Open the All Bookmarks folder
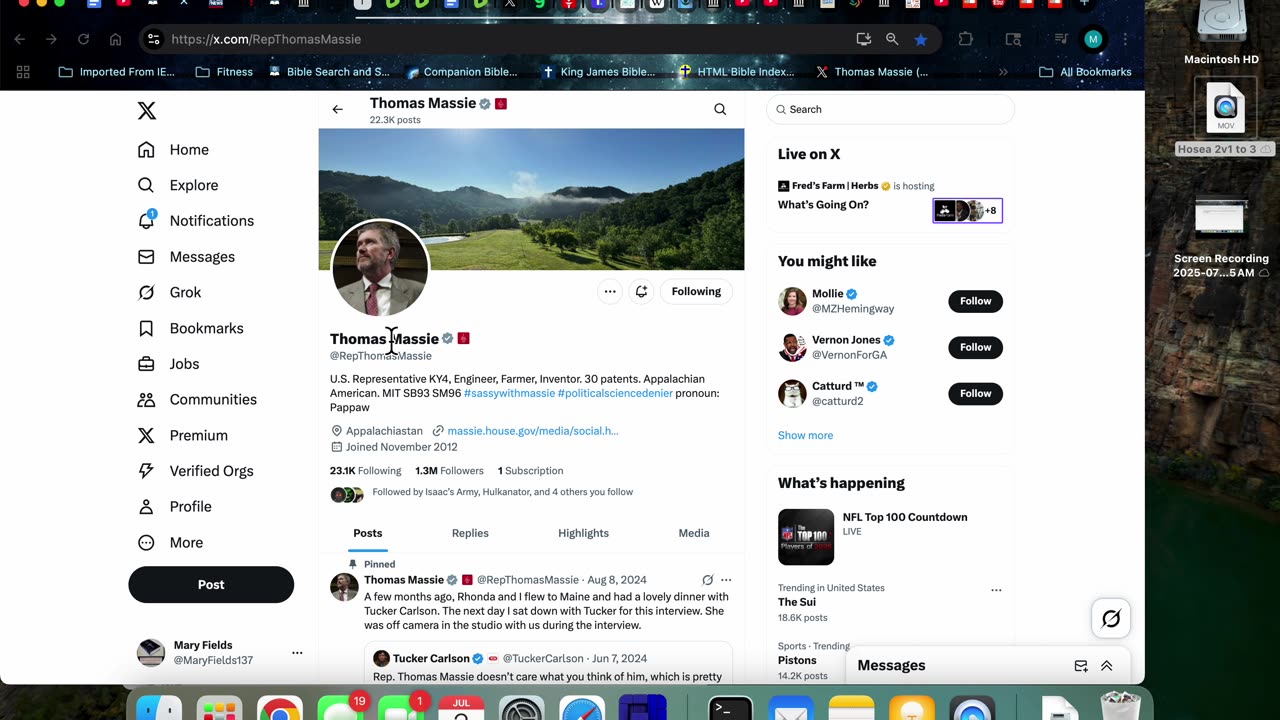The image size is (1280, 720). pos(1085,72)
